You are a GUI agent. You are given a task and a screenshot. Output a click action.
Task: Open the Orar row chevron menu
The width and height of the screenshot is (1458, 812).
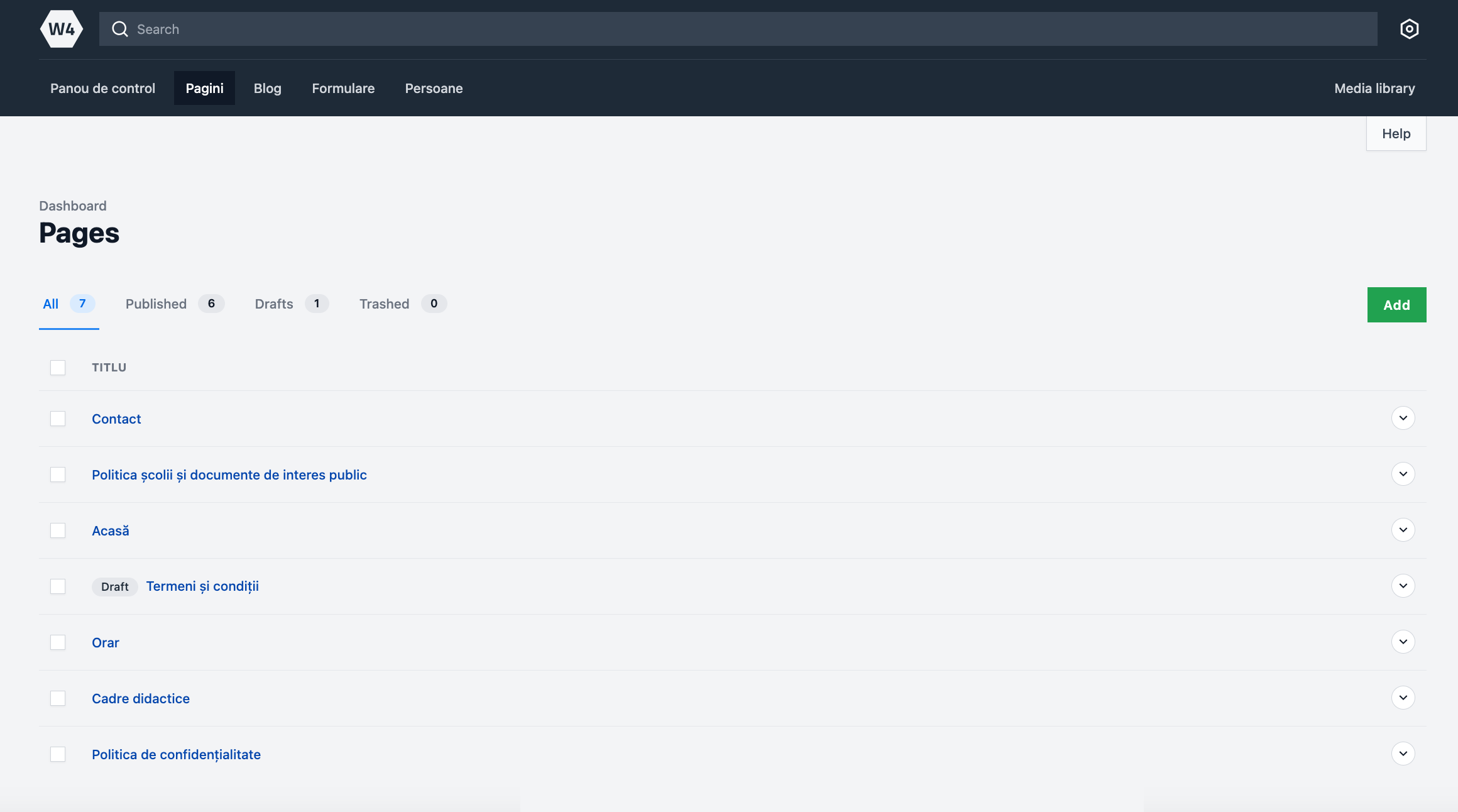[x=1403, y=642]
